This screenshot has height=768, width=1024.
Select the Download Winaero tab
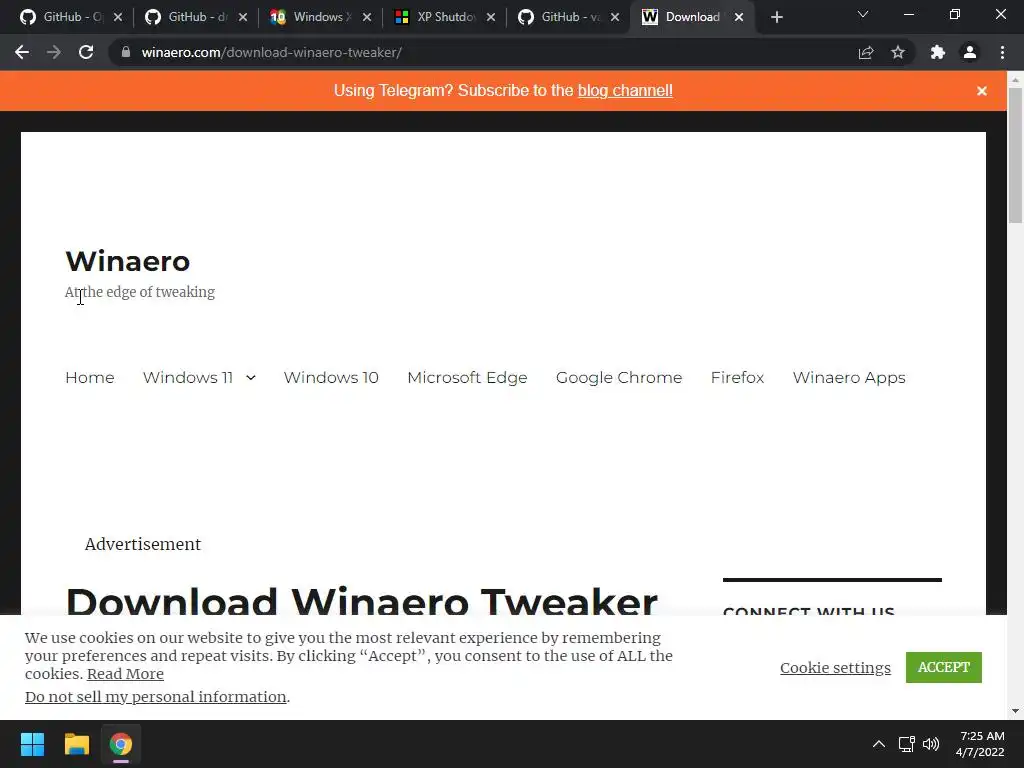pyautogui.click(x=692, y=18)
